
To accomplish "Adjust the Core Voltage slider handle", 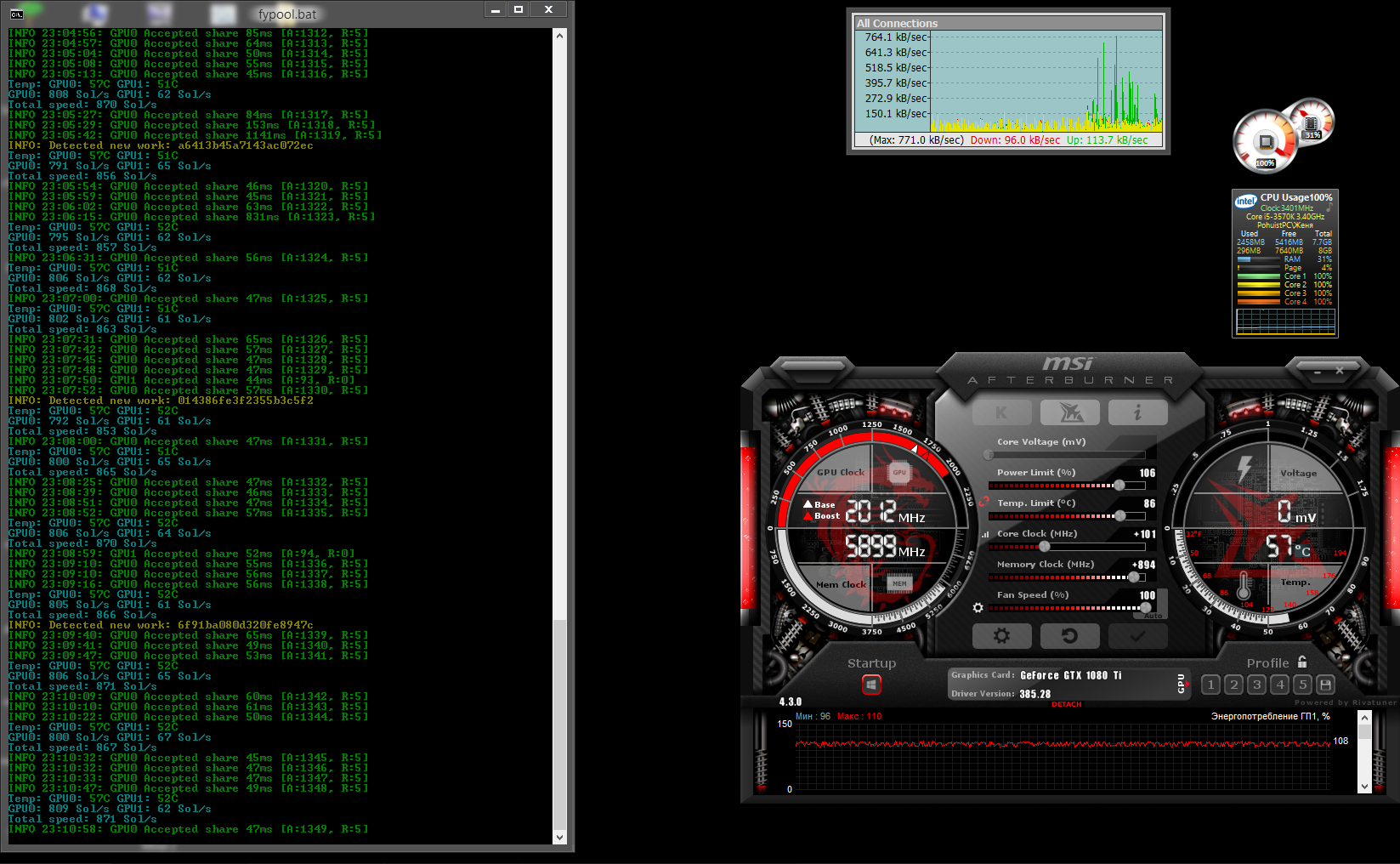I will pyautogui.click(x=989, y=455).
